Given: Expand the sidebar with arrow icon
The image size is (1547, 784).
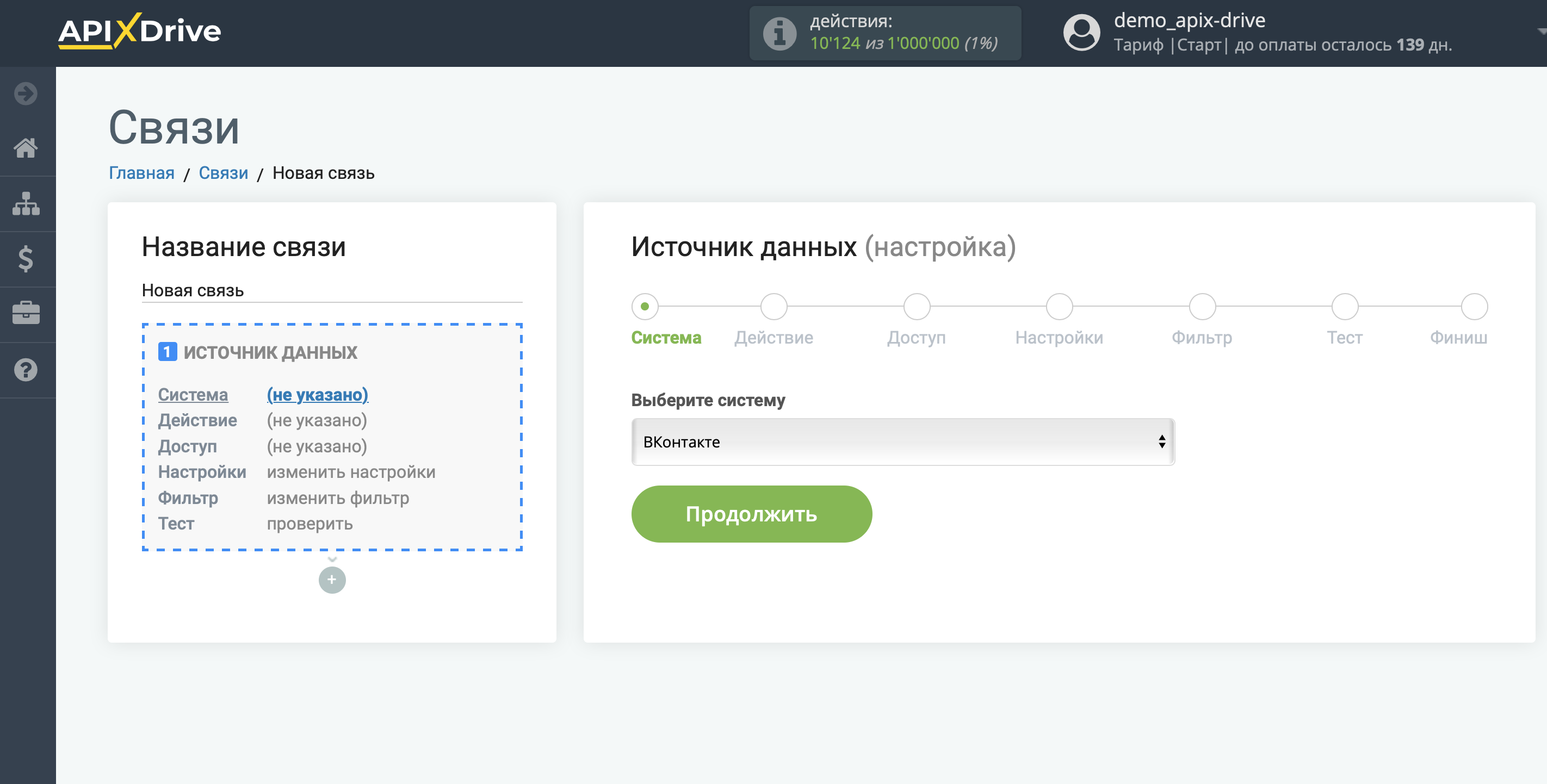Looking at the screenshot, I should [26, 94].
